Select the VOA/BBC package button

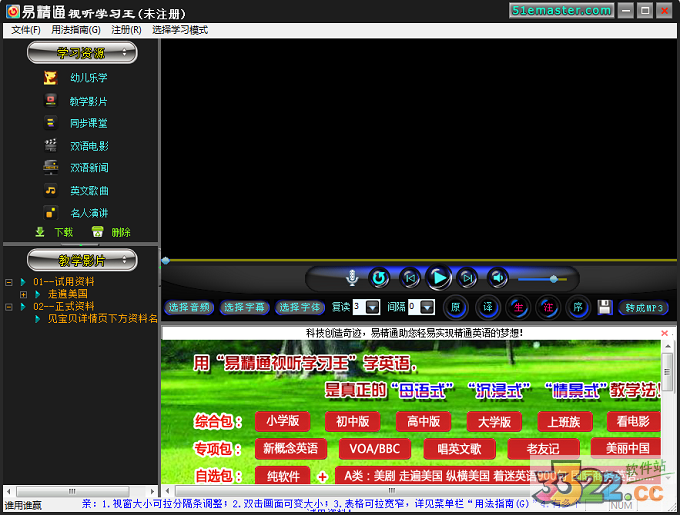point(374,449)
